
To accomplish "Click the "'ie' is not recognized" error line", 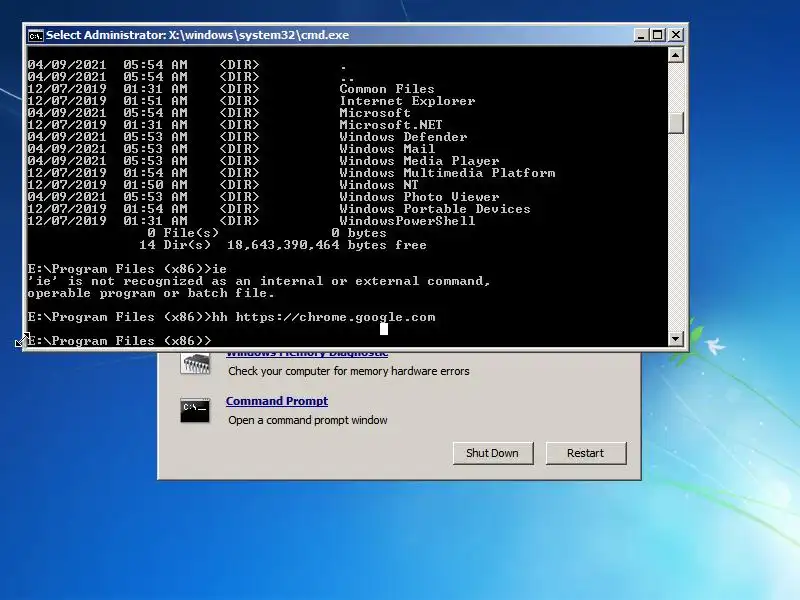I will 259,281.
